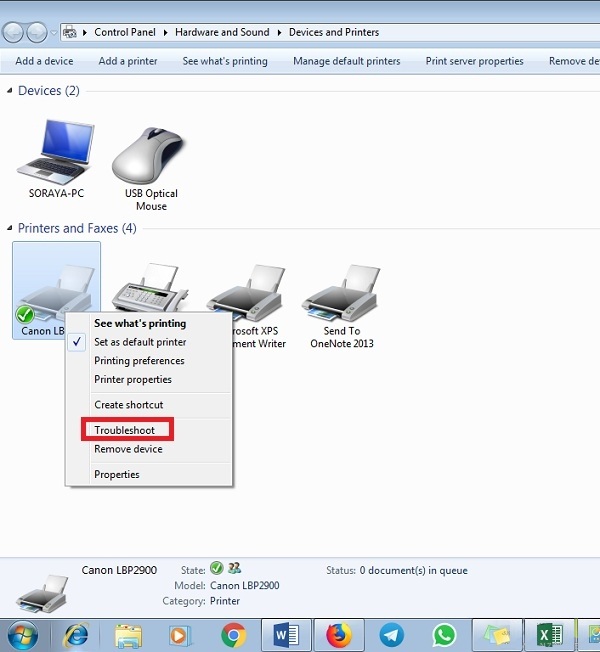Go to Hardware and Sound in the breadcrumb
Image resolution: width=600 pixels, height=652 pixels.
pyautogui.click(x=221, y=32)
